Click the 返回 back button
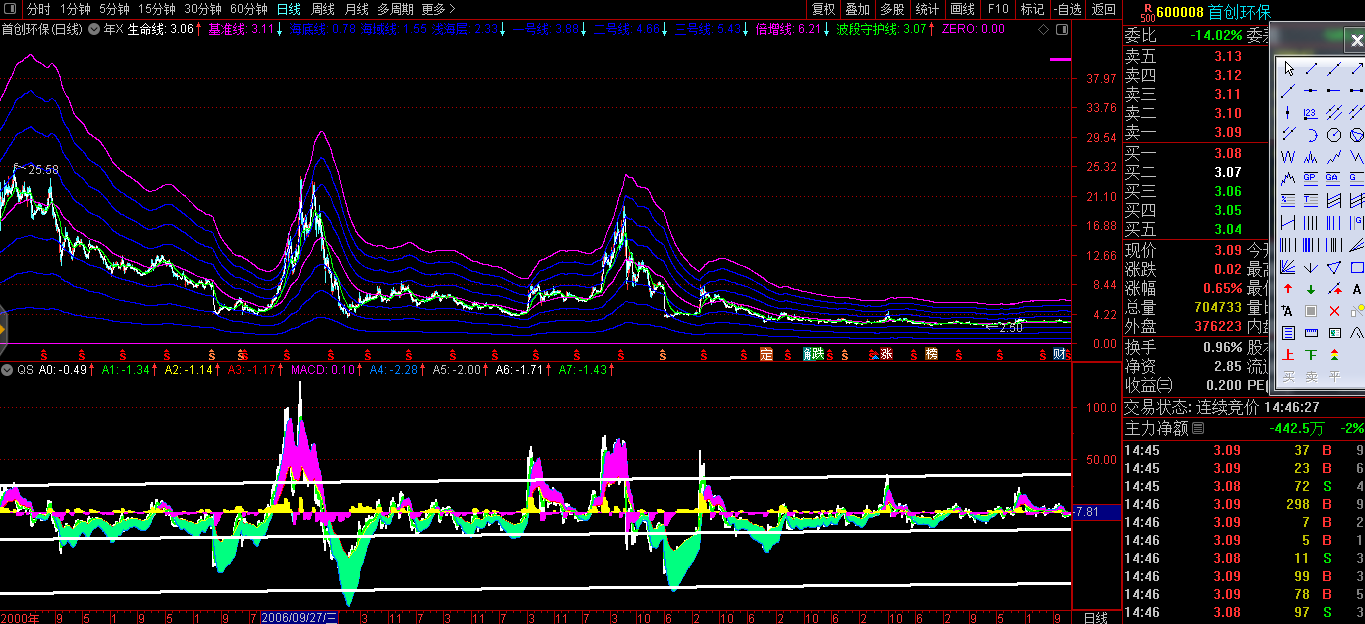 point(1104,9)
